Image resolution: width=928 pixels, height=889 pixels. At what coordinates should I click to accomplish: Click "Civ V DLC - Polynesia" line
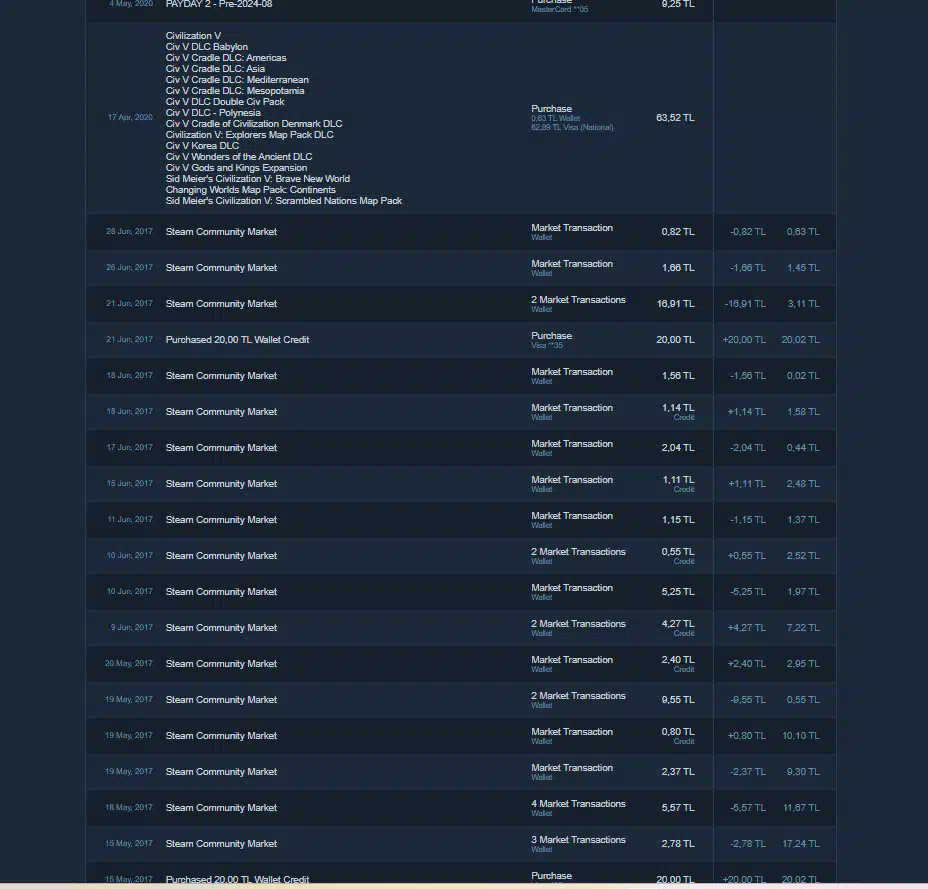tap(213, 112)
